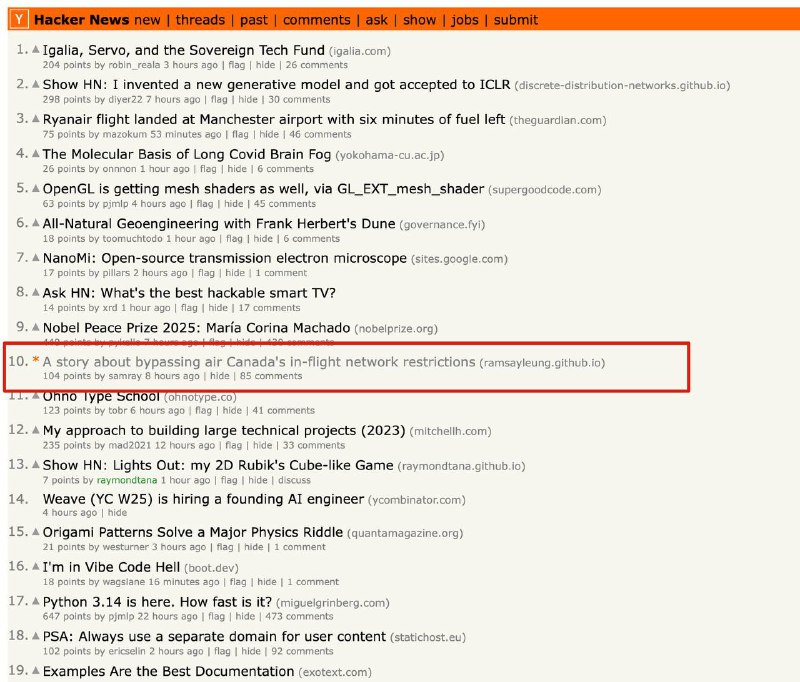Upvote the OpenGL mesh shaders story
The image size is (800, 682).
point(36,188)
